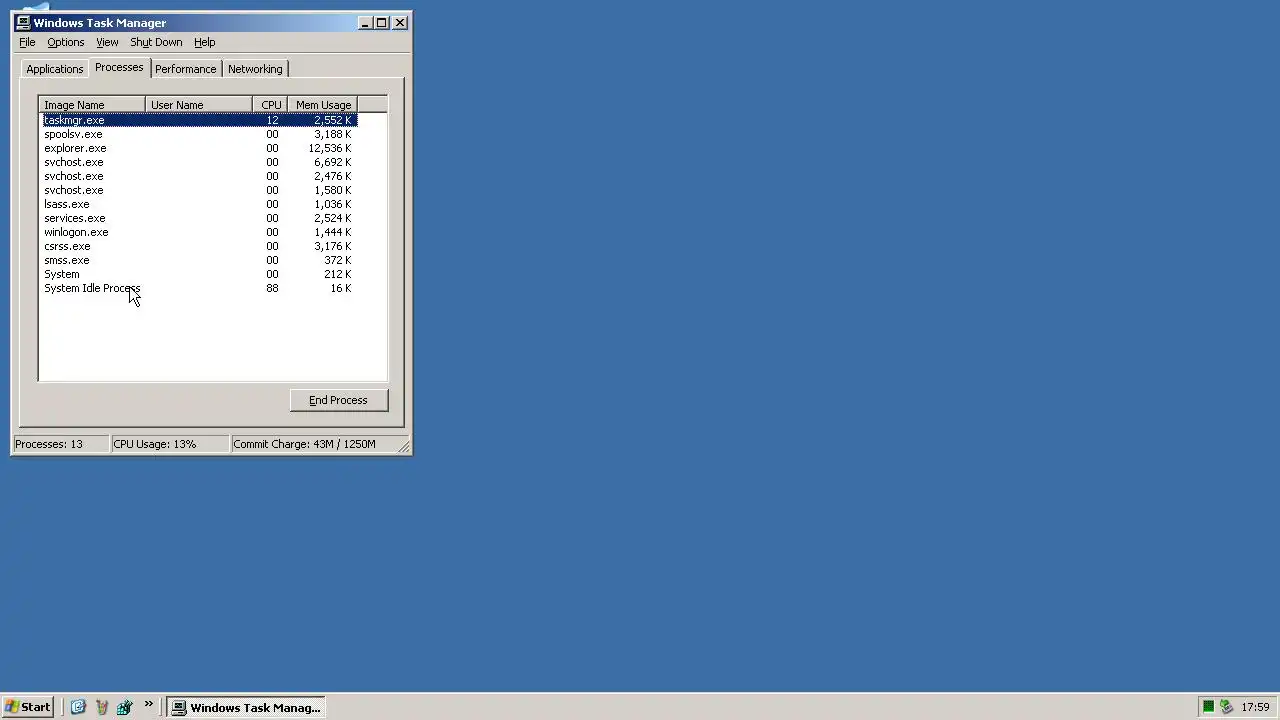Click the pencil-cup Quick Launch icon

click(101, 707)
